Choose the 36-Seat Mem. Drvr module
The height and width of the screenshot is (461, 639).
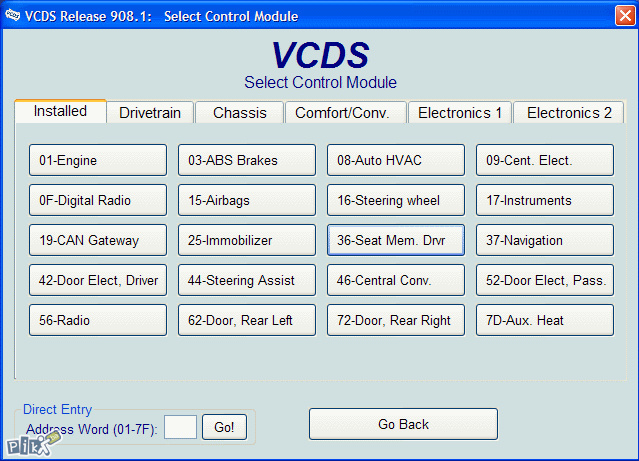[396, 240]
